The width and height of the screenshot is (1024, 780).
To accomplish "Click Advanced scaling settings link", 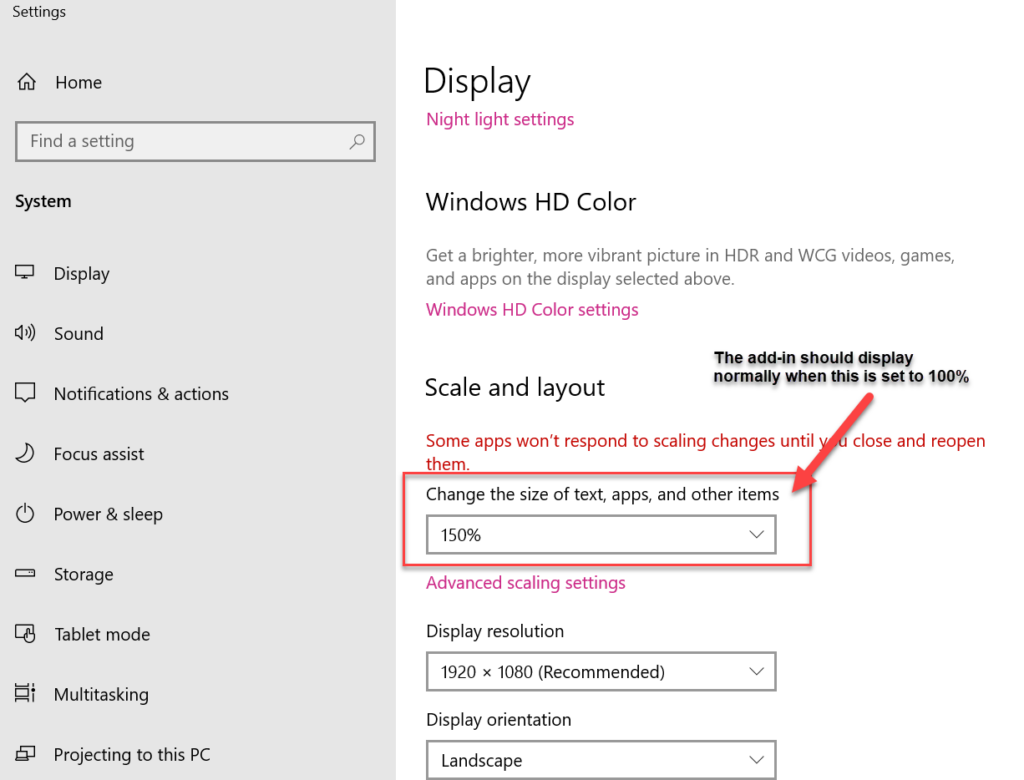I will tap(525, 583).
